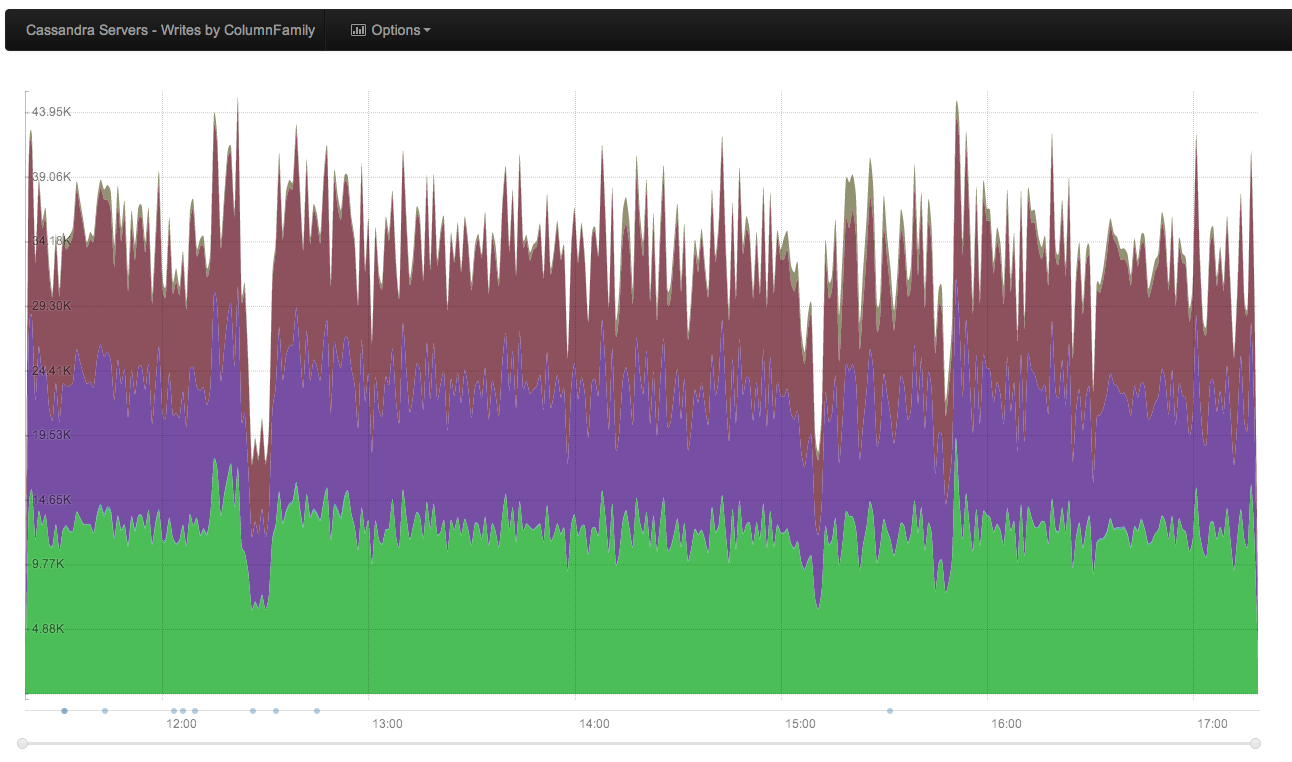Click the 4.88K y-axis label

(49, 629)
